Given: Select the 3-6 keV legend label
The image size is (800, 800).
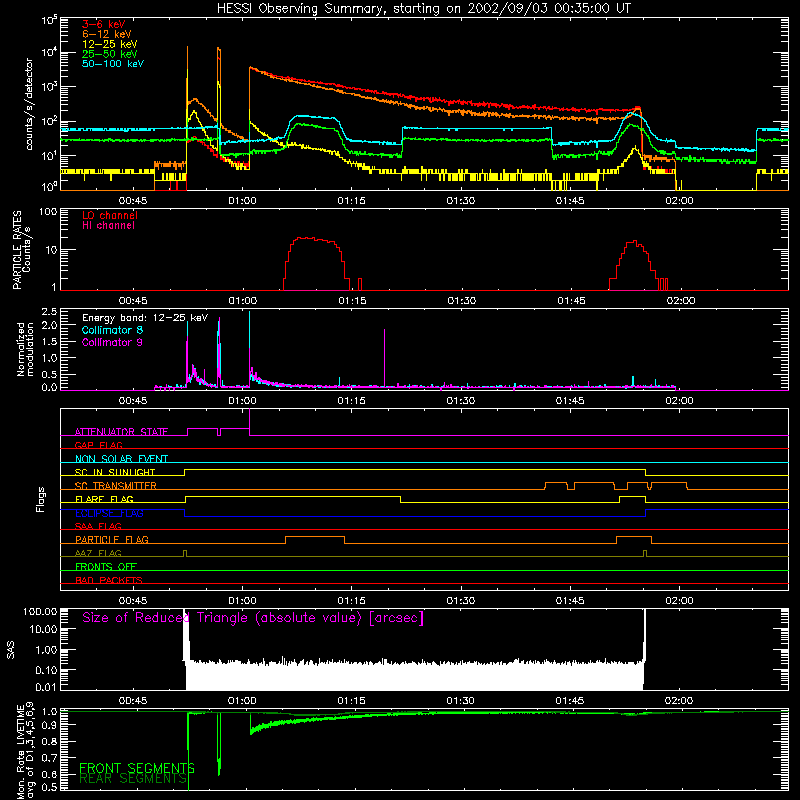Looking at the screenshot, I should point(104,24).
